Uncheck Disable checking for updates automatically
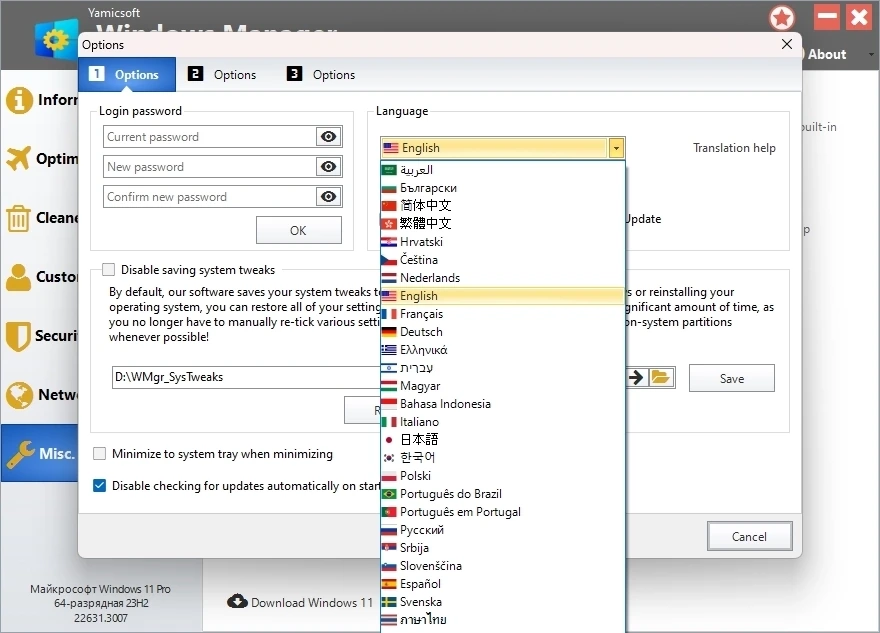The width and height of the screenshot is (880, 633). 99,485
